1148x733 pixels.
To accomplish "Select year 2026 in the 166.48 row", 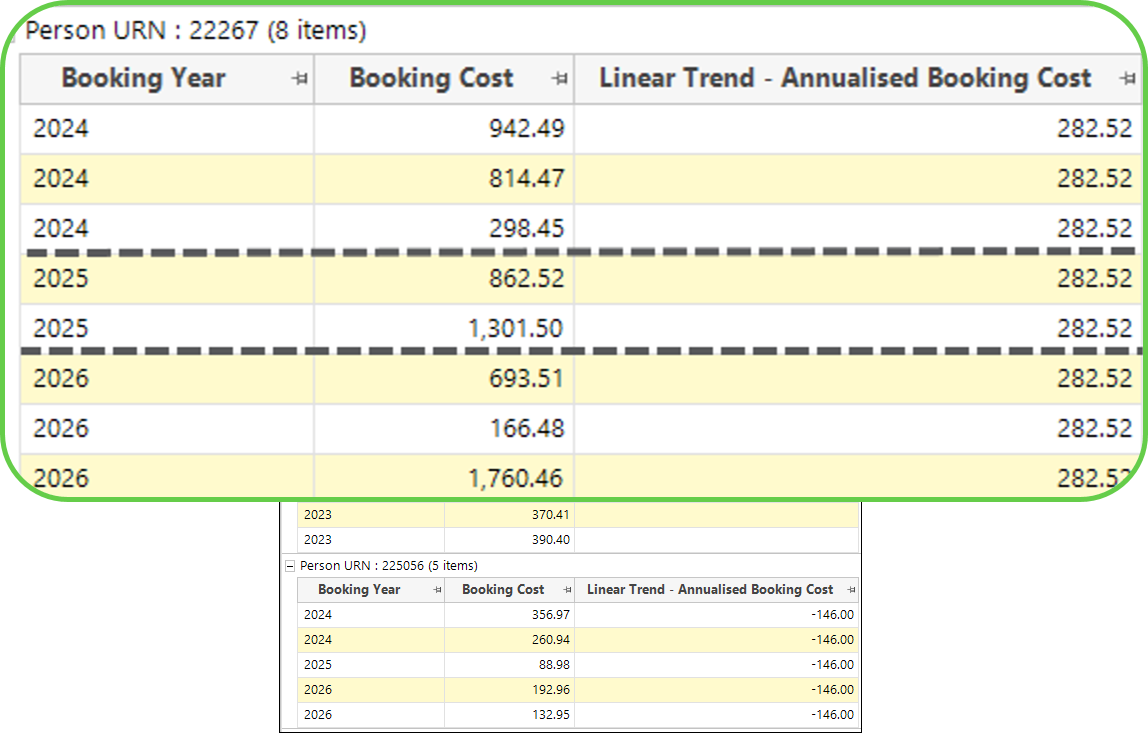I will point(167,428).
